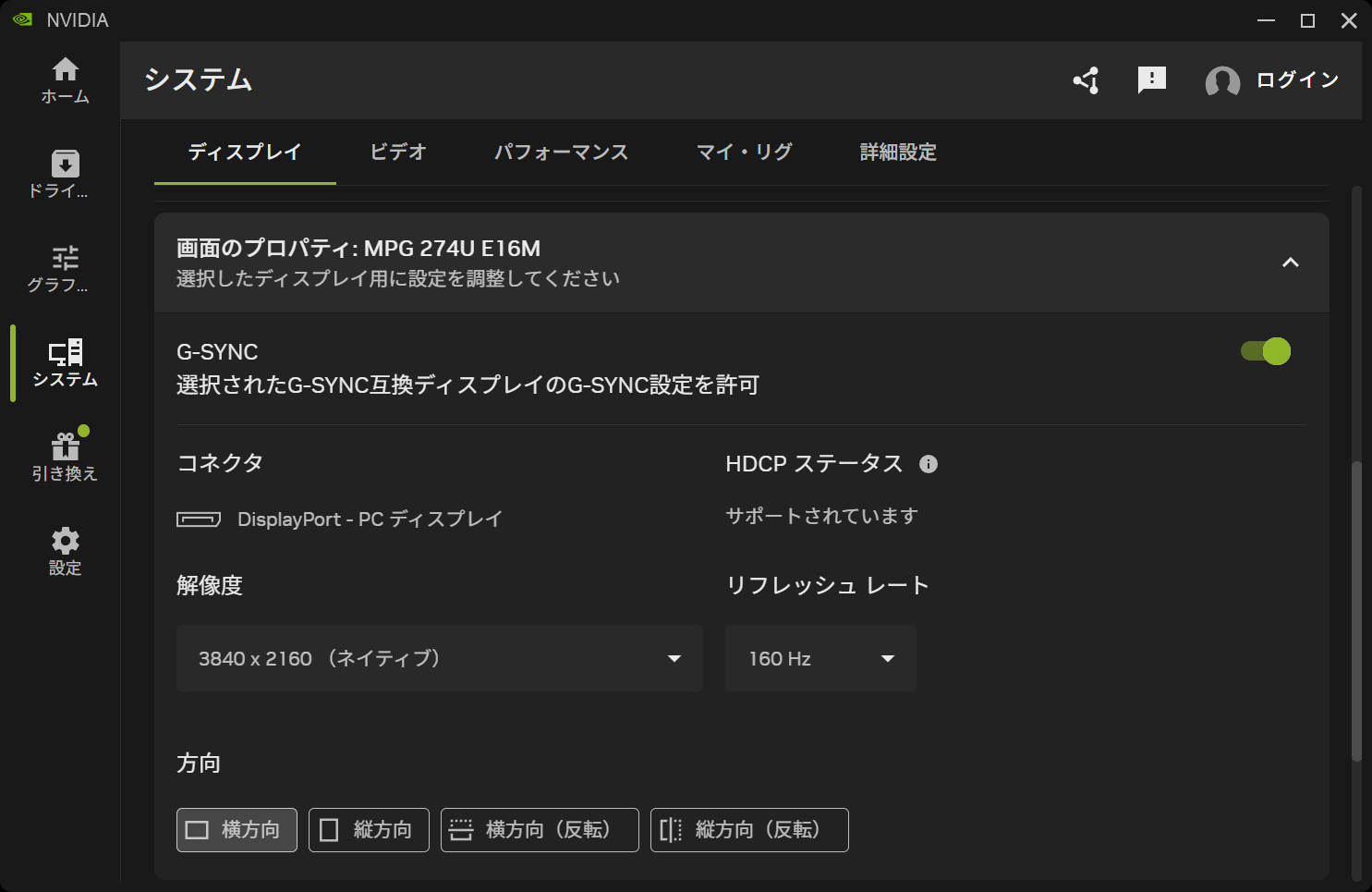Image resolution: width=1372 pixels, height=892 pixels.
Task: Click the HDCP ステータス info icon
Action: (x=929, y=464)
